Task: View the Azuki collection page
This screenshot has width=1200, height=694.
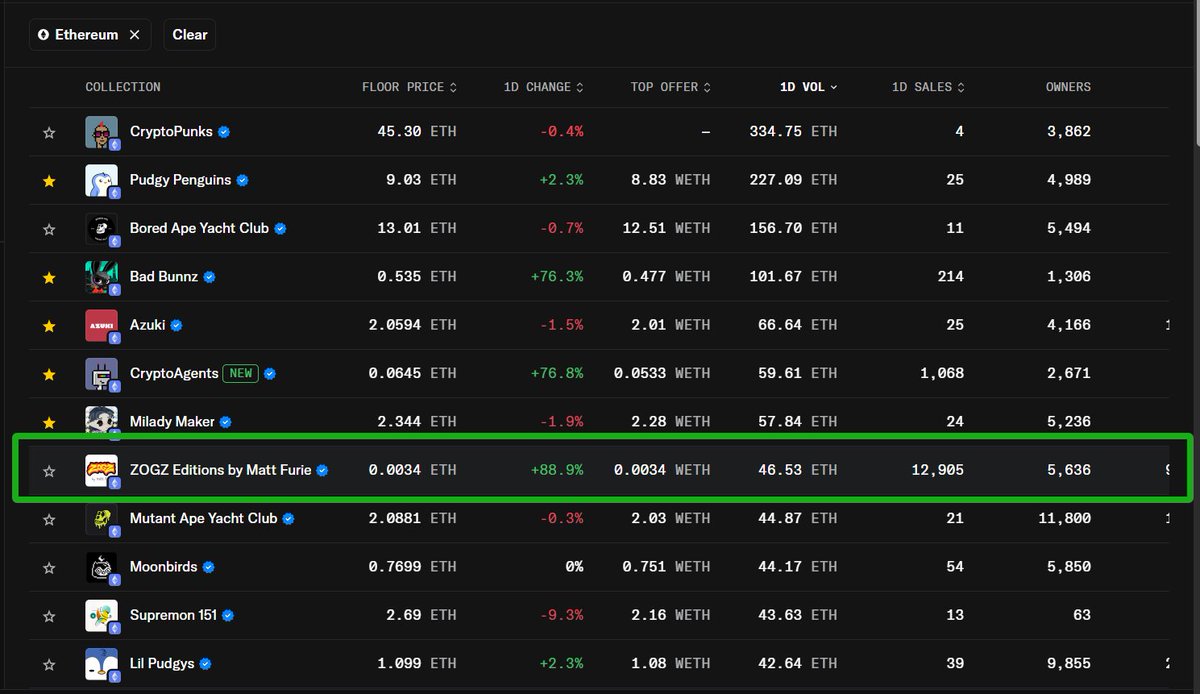Action: pyautogui.click(x=148, y=325)
